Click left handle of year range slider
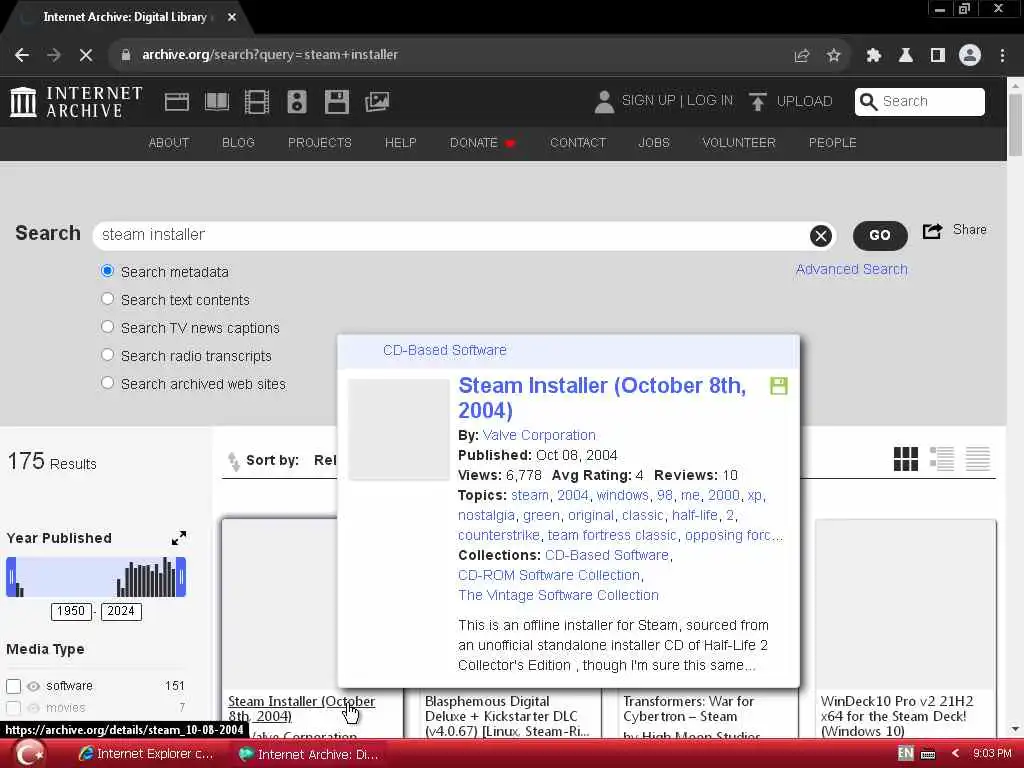 pyautogui.click(x=11, y=577)
